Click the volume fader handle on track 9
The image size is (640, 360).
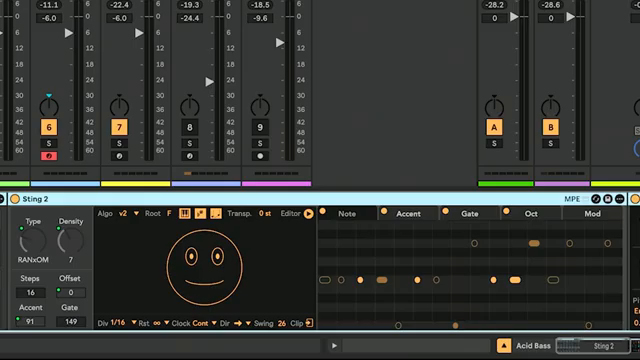click(x=280, y=42)
